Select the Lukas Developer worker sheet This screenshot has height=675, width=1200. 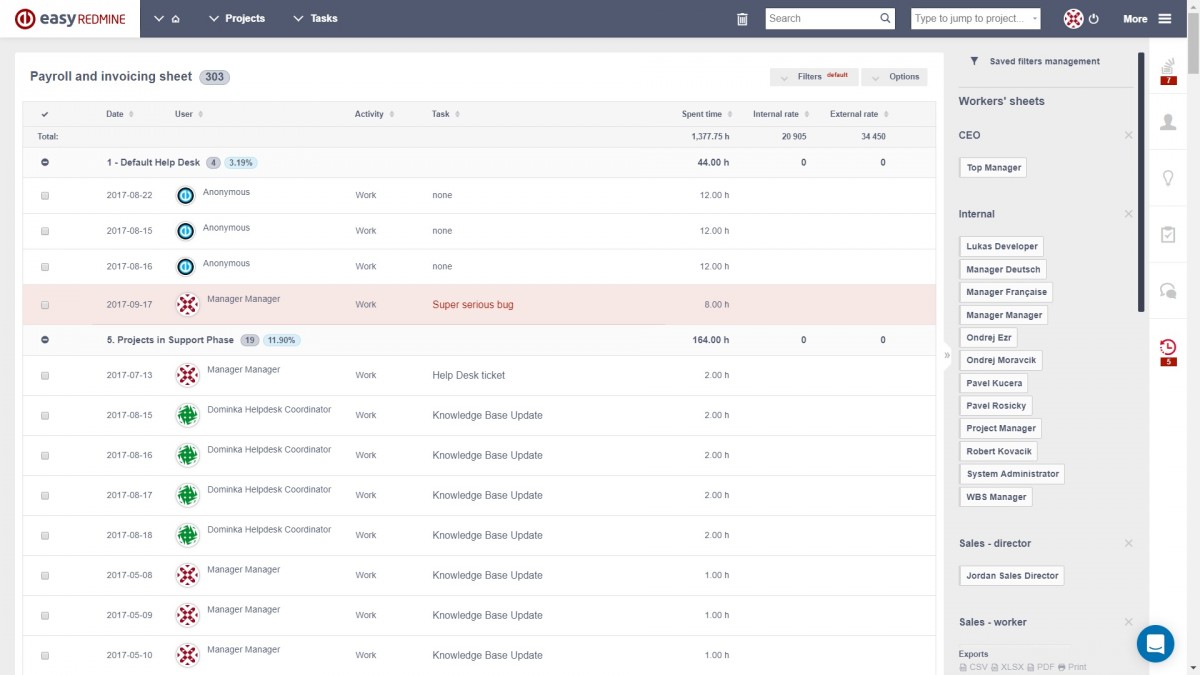pyautogui.click(x=1001, y=246)
